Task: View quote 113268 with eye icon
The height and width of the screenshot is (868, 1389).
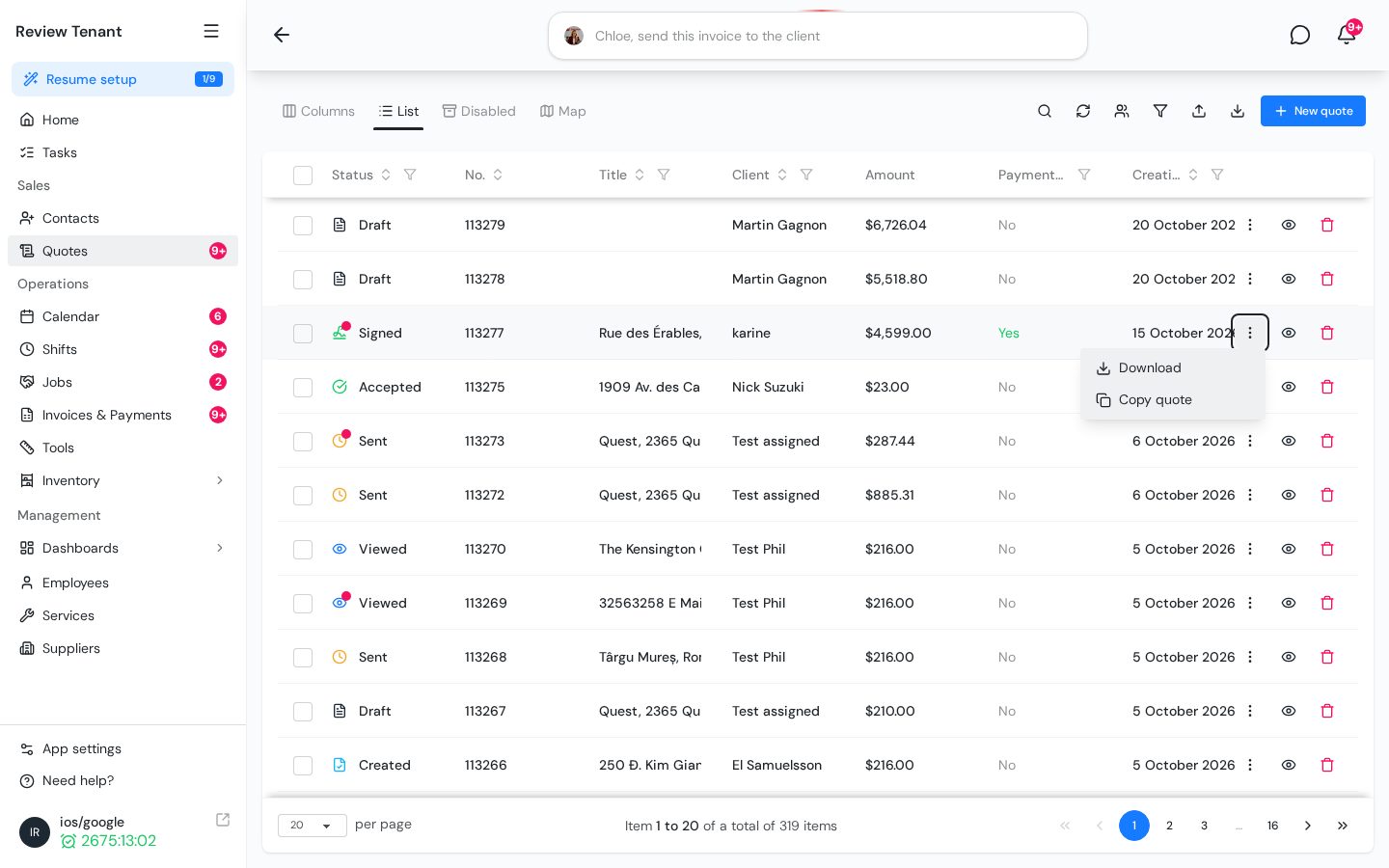Action: click(x=1289, y=657)
